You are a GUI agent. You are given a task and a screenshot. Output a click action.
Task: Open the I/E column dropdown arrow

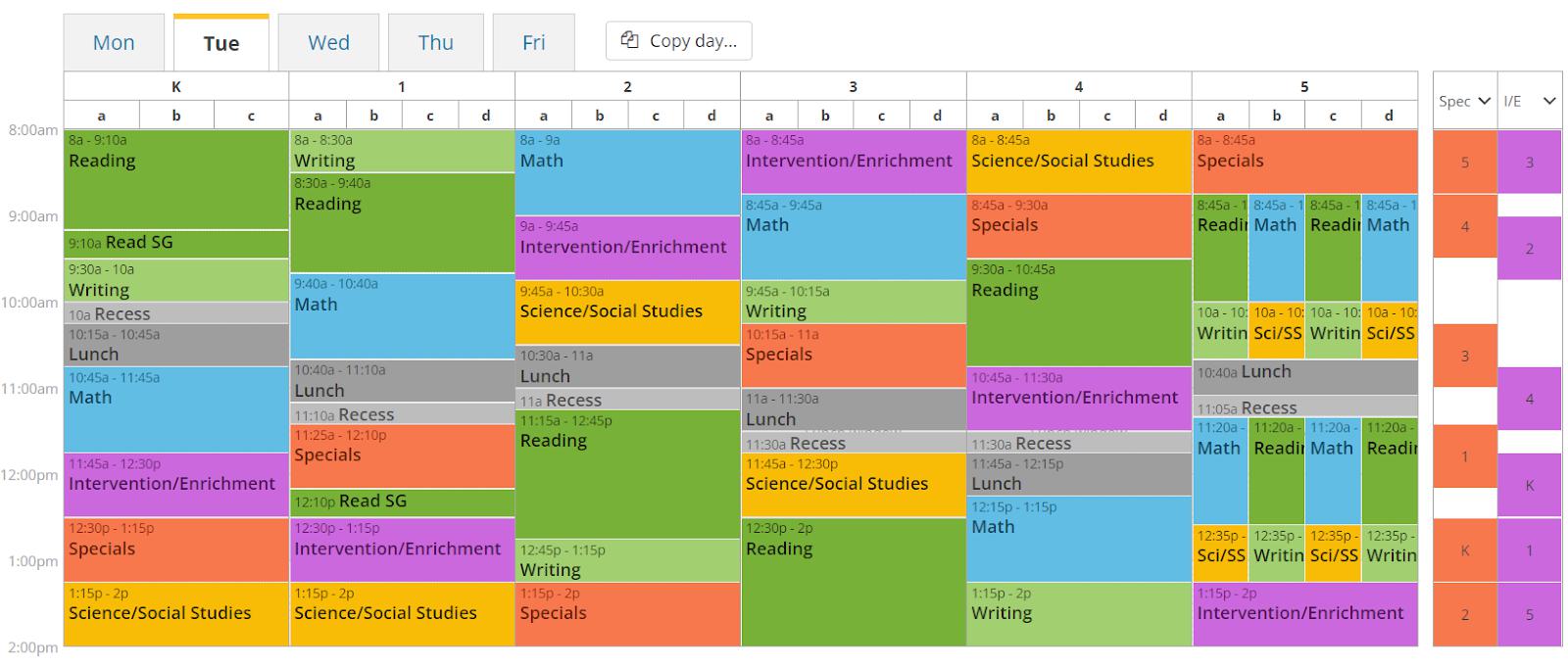pyautogui.click(x=1548, y=101)
